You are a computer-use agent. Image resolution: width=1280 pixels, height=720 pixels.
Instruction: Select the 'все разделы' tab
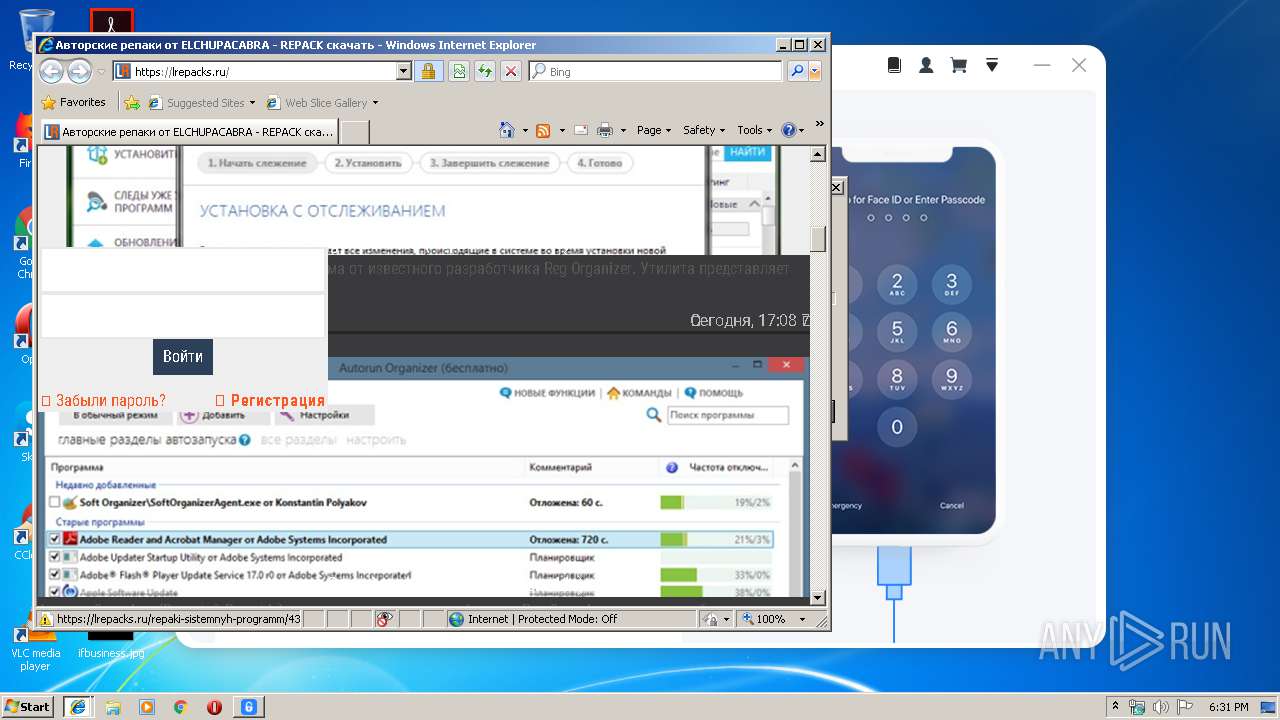coord(298,439)
